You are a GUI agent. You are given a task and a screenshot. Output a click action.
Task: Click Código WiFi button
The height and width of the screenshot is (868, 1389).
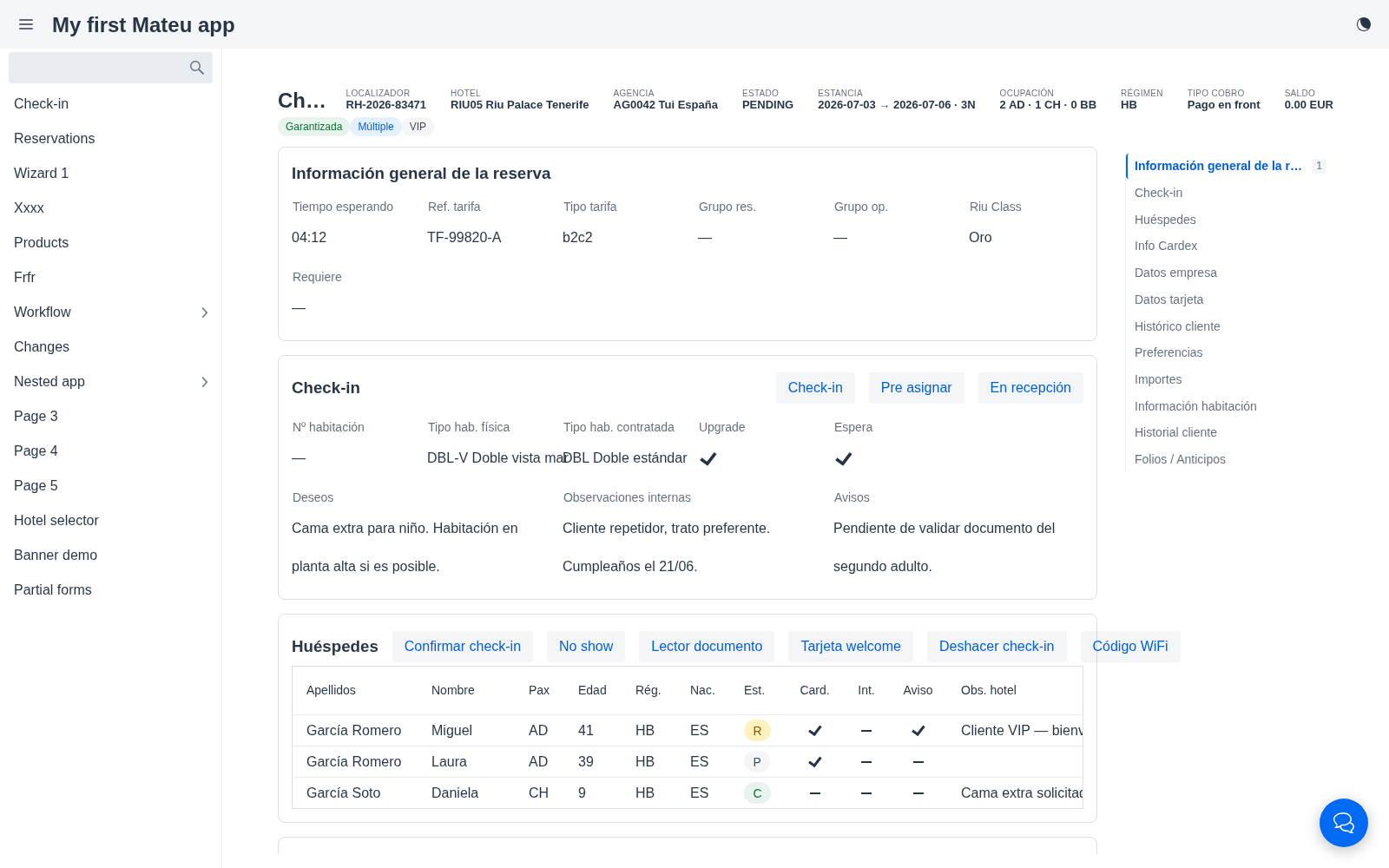coord(1130,647)
